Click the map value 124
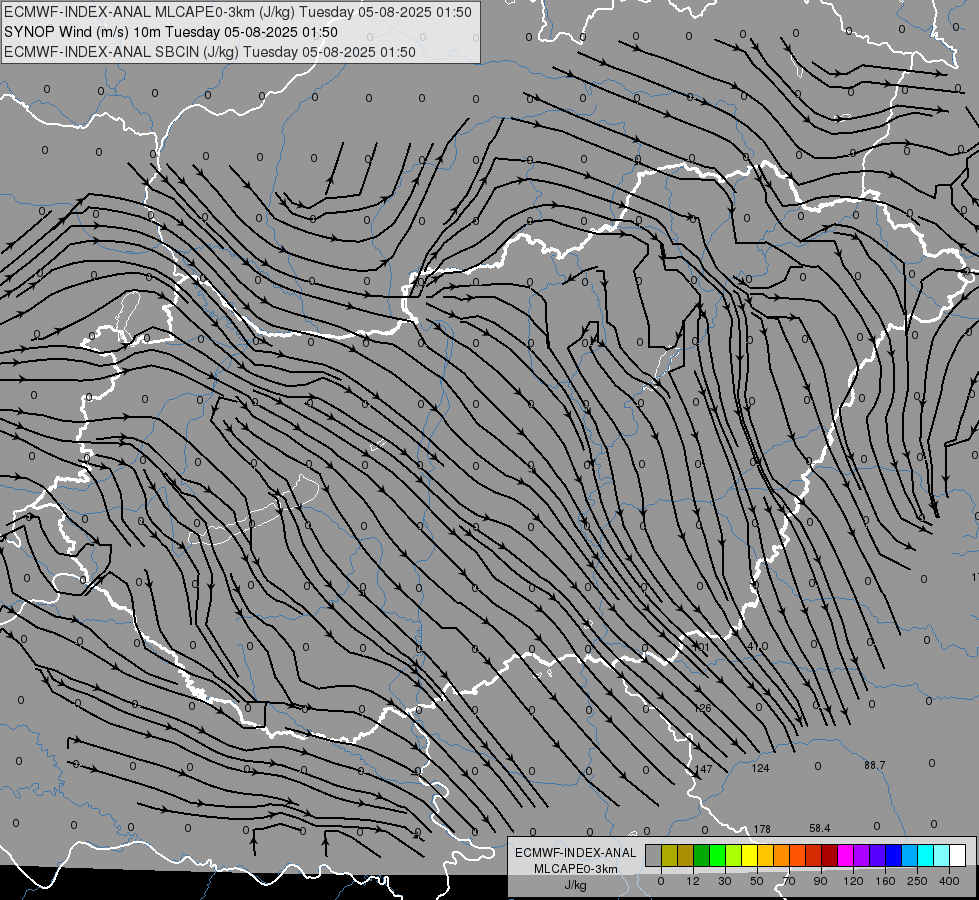Viewport: 979px width, 900px height. [x=760, y=768]
